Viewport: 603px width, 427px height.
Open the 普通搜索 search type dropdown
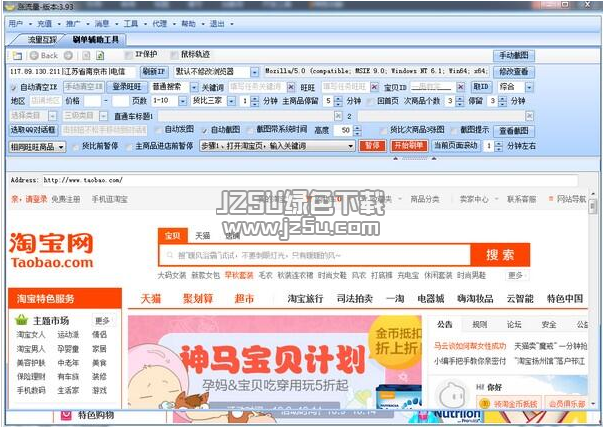[194, 87]
